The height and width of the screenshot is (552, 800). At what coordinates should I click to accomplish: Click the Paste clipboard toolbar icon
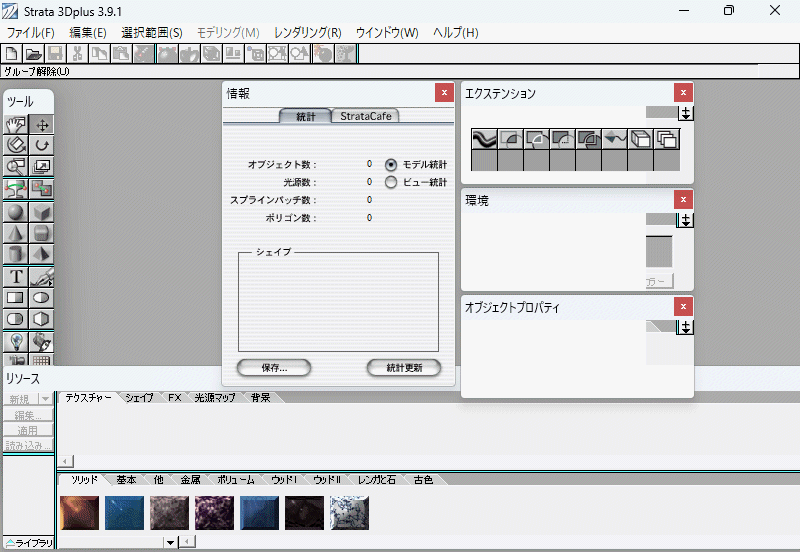point(121,54)
